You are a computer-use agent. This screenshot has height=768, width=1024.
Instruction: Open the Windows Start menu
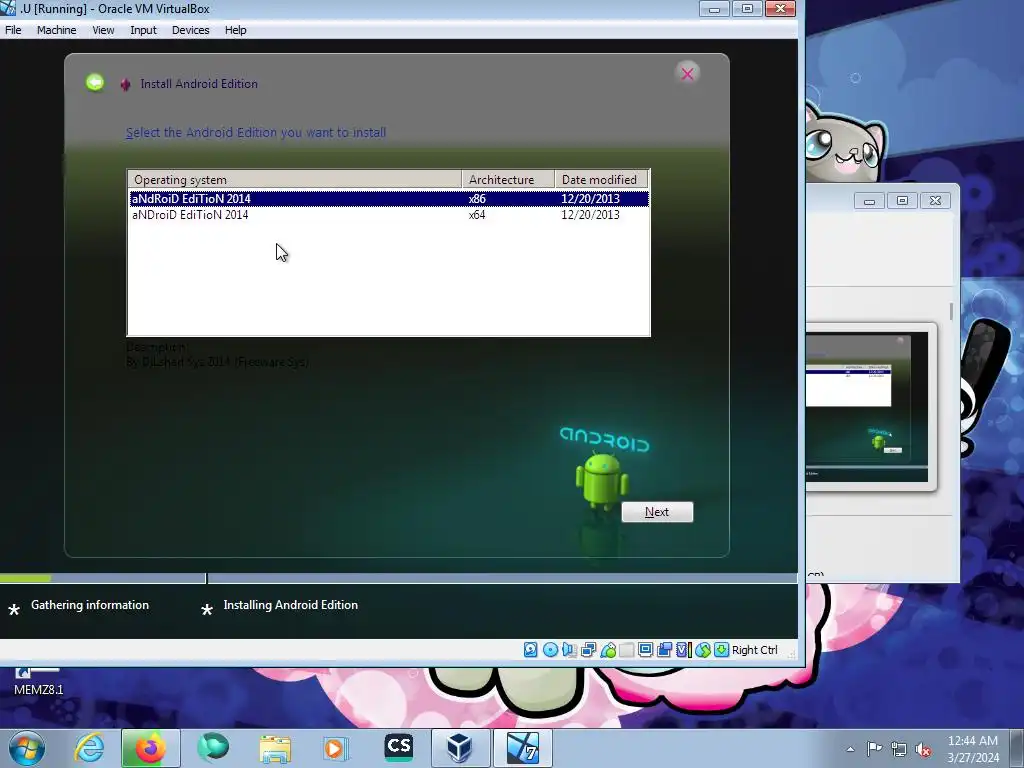(x=27, y=748)
